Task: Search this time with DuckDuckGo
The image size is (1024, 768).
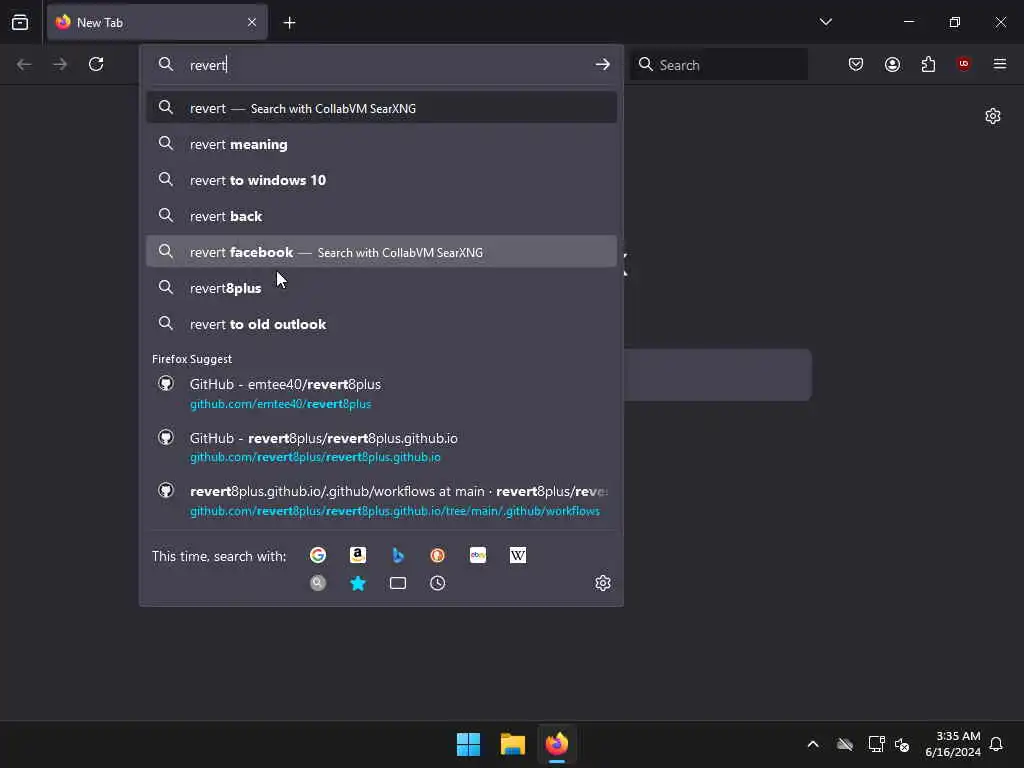Action: (438, 555)
